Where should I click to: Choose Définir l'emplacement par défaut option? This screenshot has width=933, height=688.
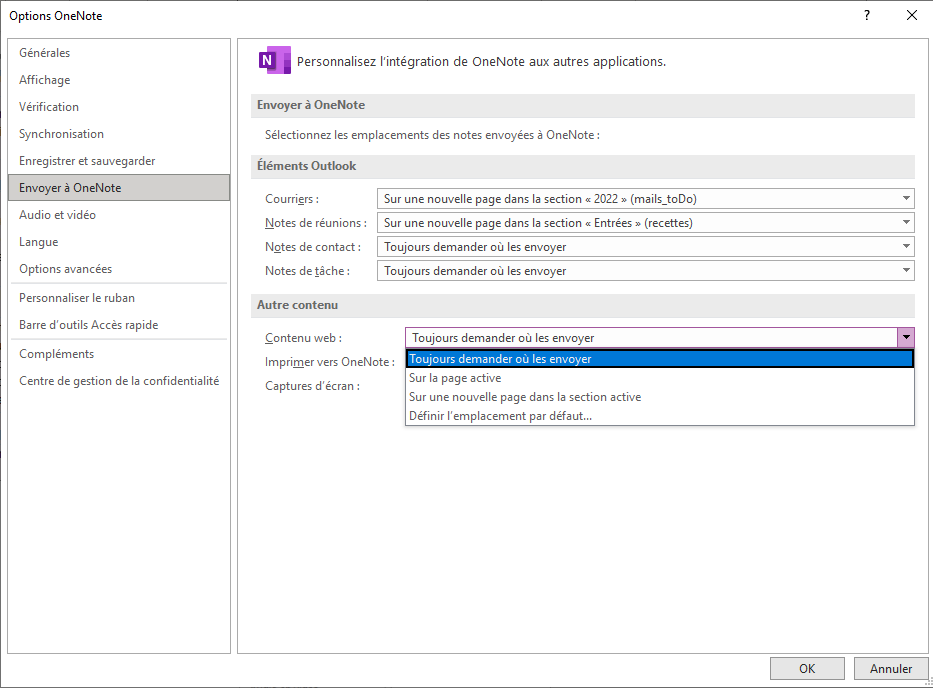[660, 416]
